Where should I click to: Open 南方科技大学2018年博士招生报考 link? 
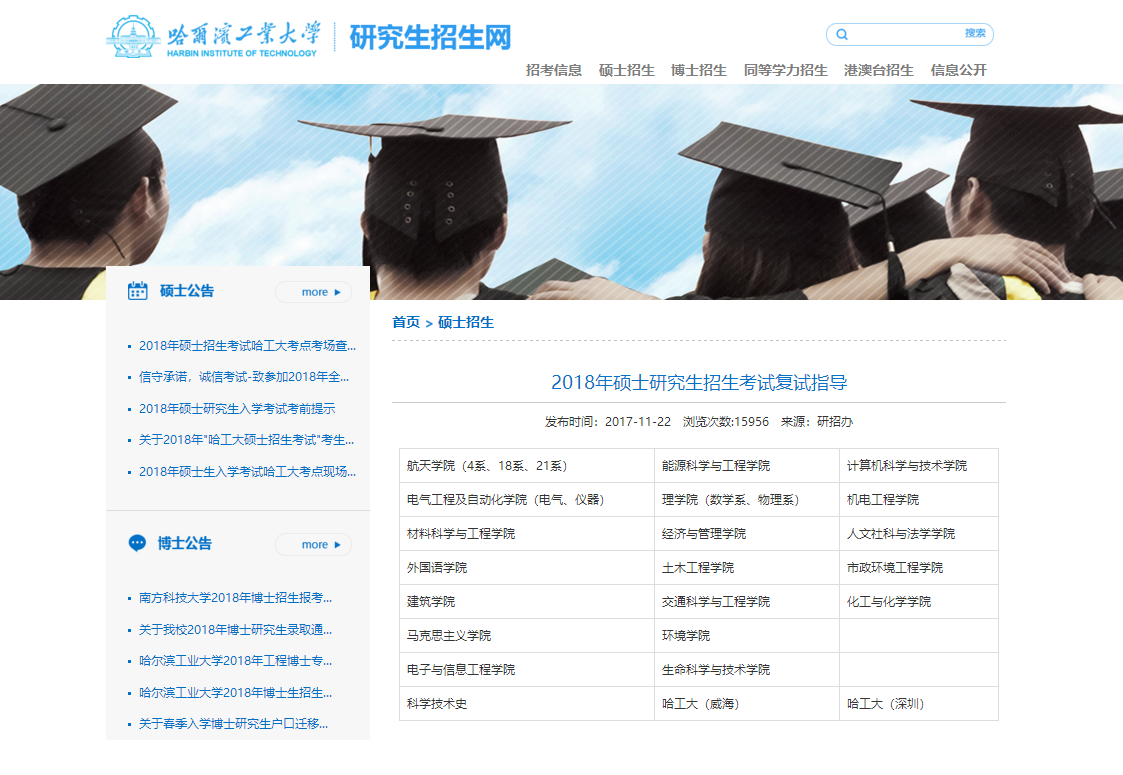pyautogui.click(x=235, y=598)
